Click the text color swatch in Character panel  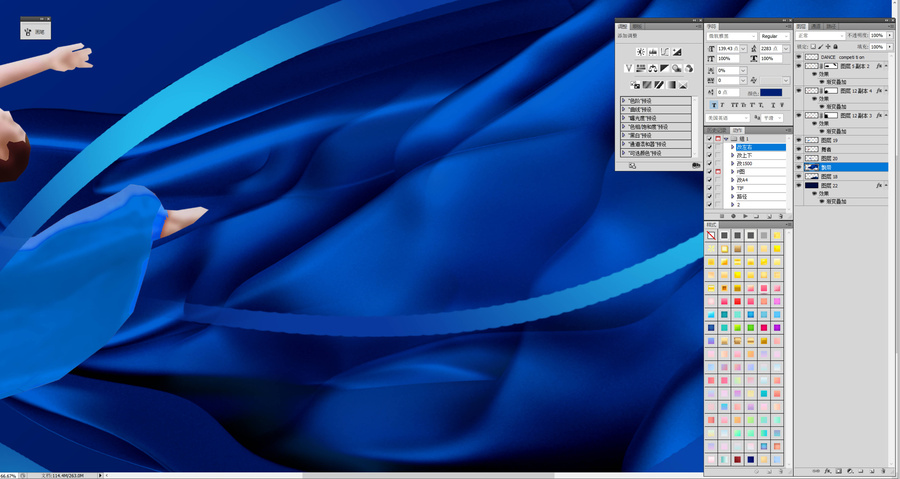coord(771,92)
